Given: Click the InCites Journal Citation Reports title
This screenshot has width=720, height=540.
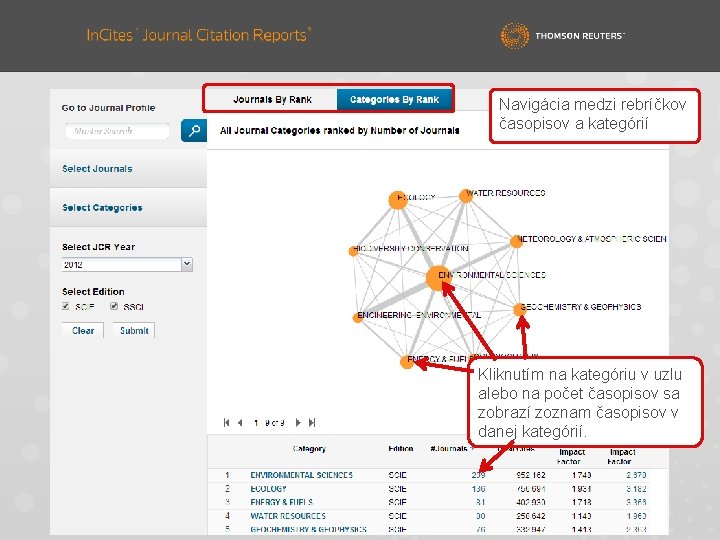Looking at the screenshot, I should (x=198, y=35).
